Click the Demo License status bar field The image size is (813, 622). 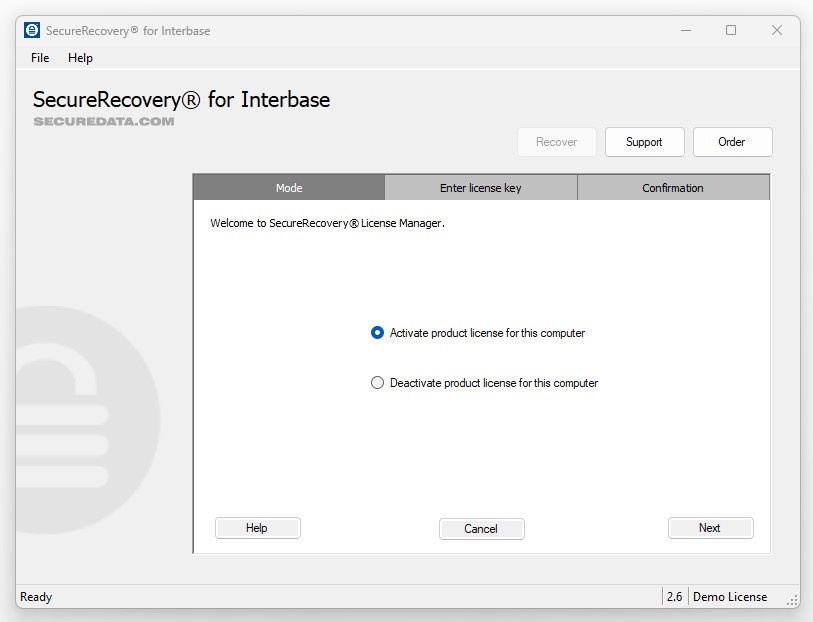(x=730, y=597)
